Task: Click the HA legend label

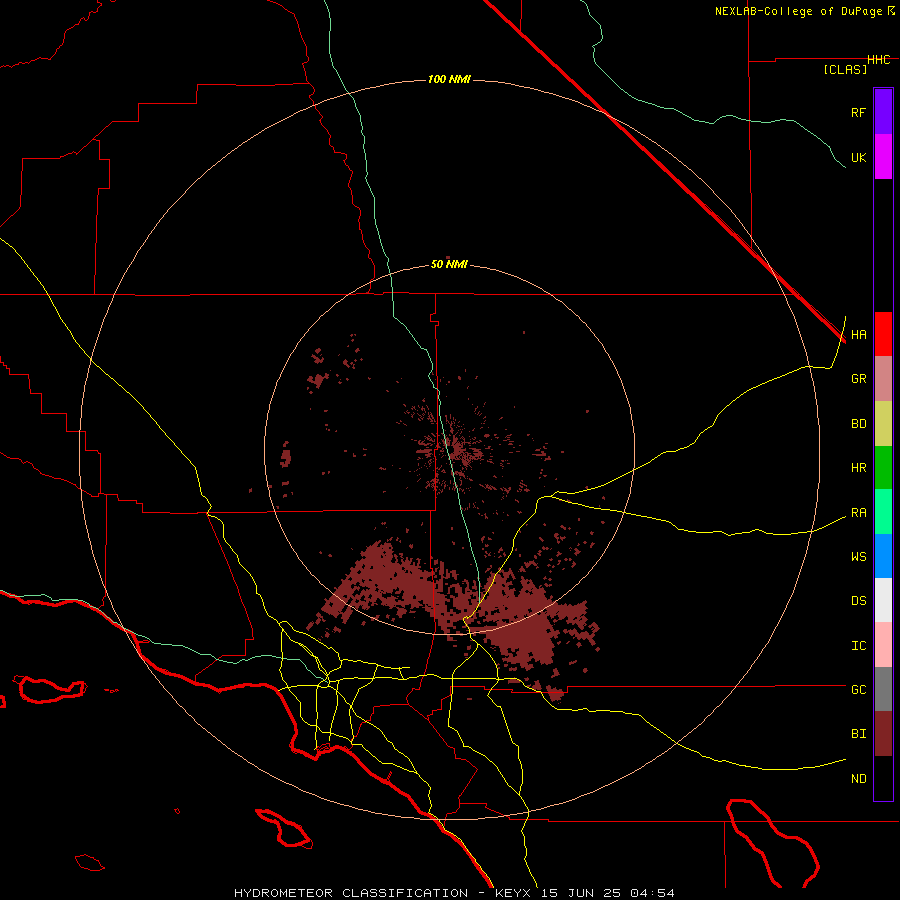Action: click(858, 335)
